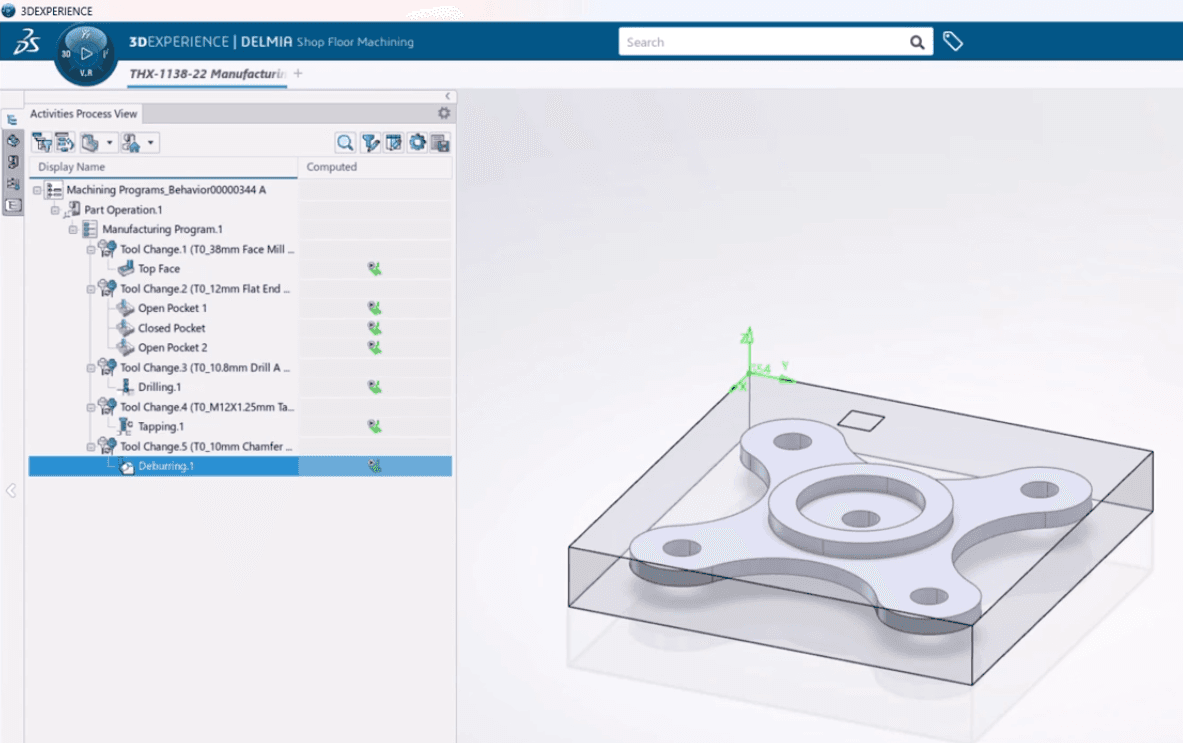
Task: Select Tool Change.4 (T0_M12X1.25mm row
Action: (207, 407)
